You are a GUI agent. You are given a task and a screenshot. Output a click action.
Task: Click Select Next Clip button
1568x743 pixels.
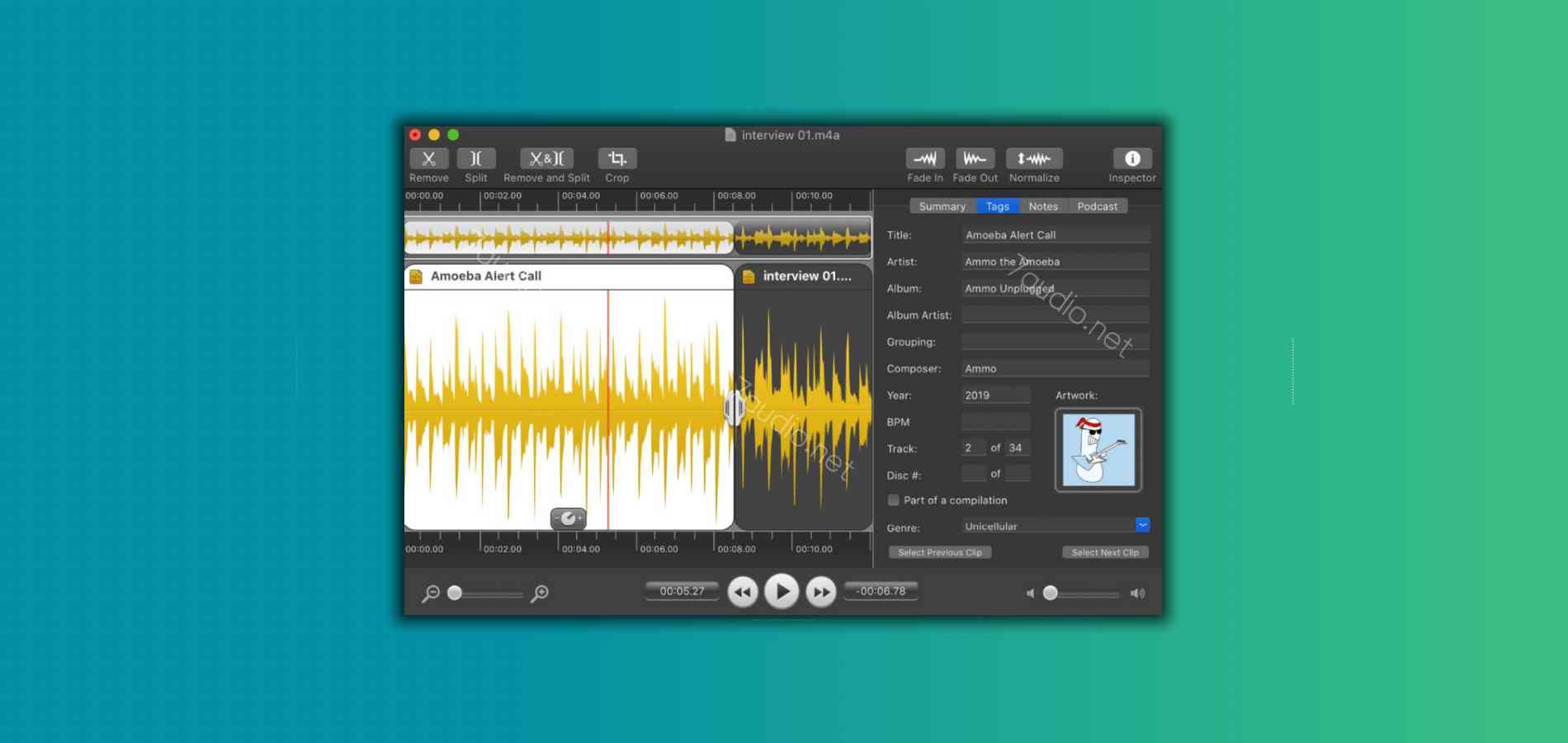1105,552
